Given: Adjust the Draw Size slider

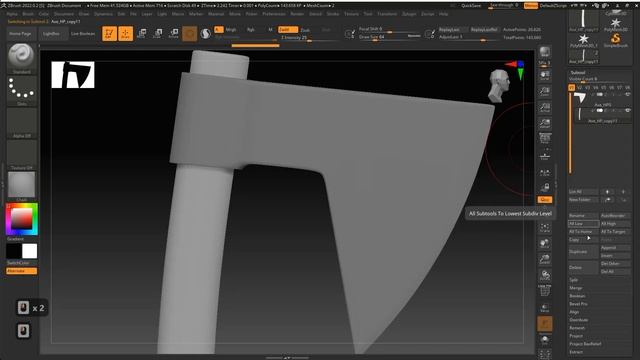Looking at the screenshot, I should (389, 37).
